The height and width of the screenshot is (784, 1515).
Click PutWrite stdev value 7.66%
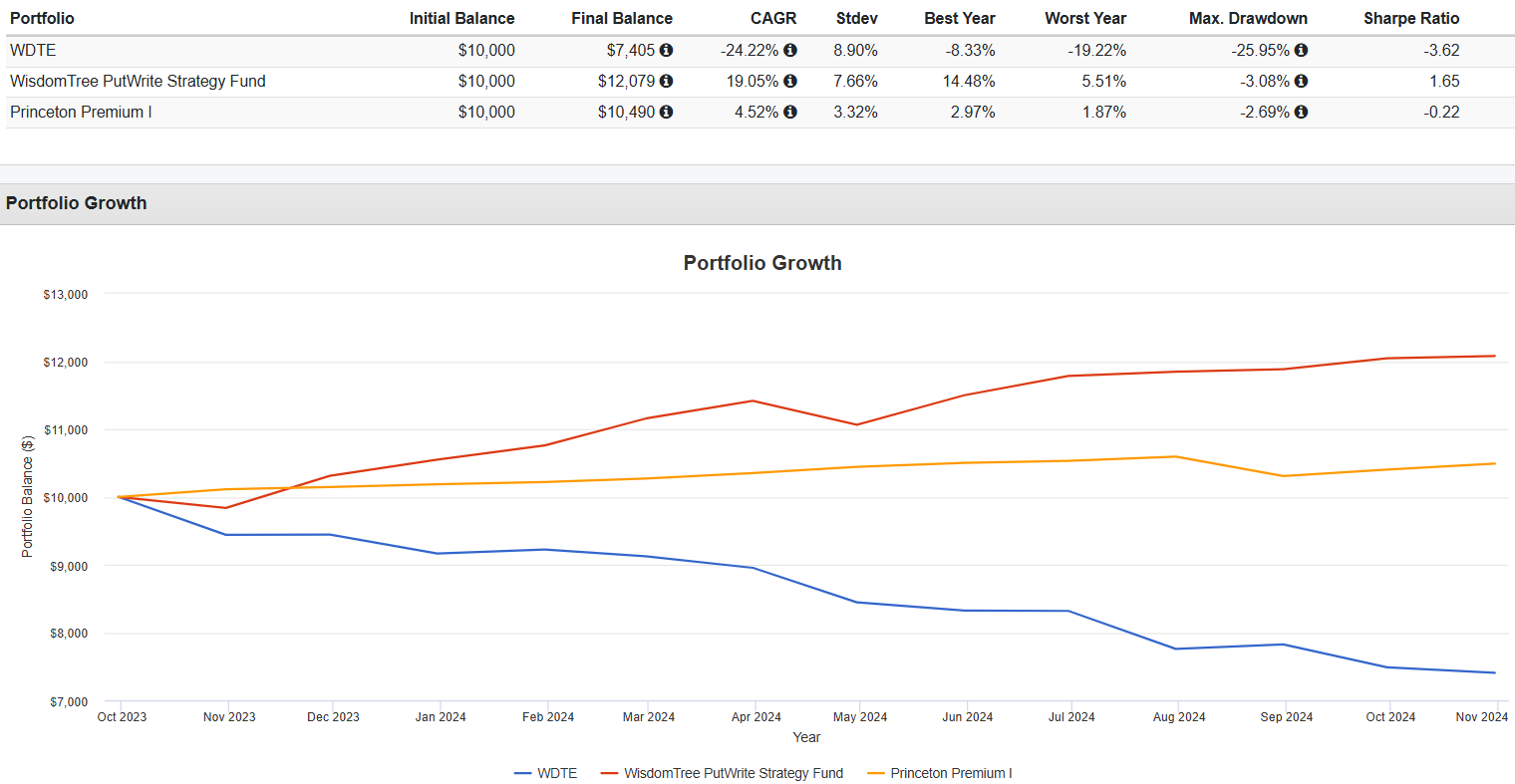tap(856, 81)
